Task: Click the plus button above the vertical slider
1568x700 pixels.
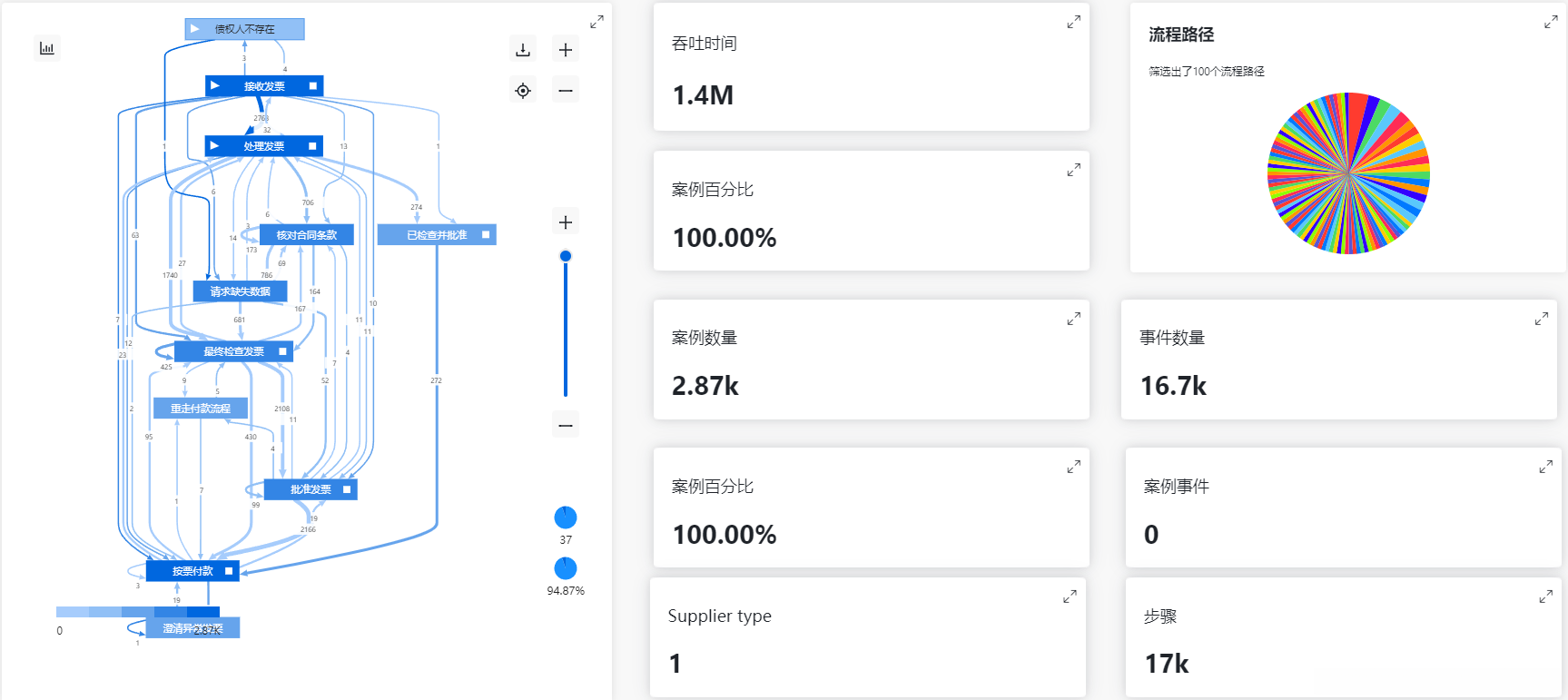Action: click(x=566, y=222)
